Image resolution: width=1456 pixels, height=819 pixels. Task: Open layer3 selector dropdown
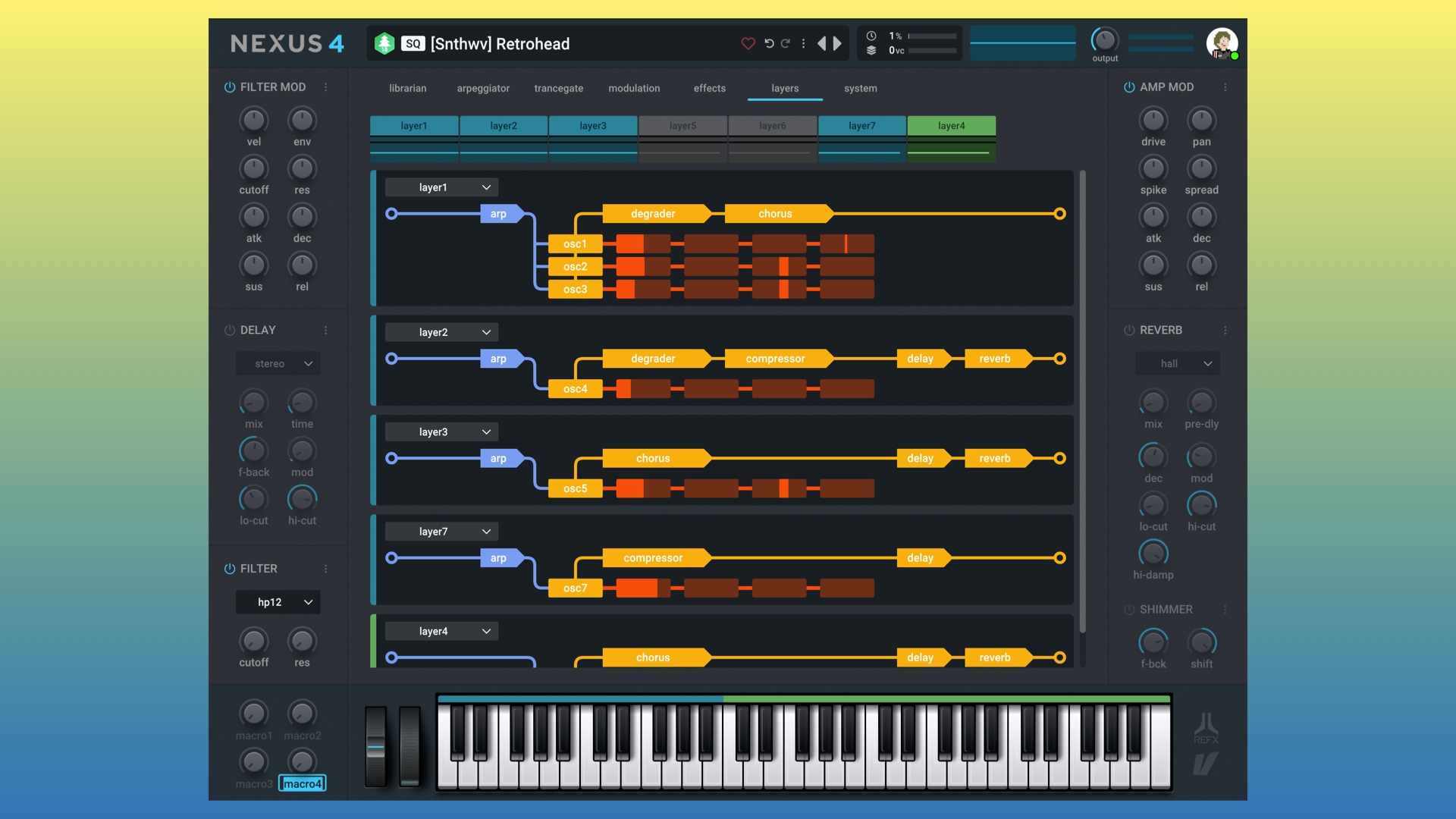click(x=441, y=432)
